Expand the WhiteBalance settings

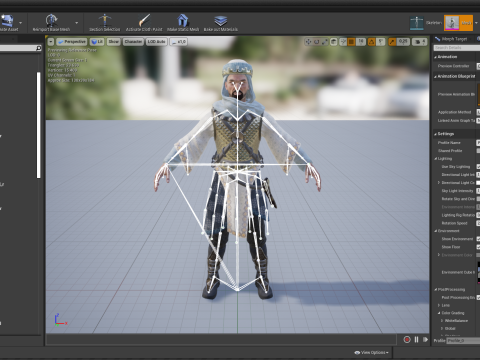tap(442, 321)
